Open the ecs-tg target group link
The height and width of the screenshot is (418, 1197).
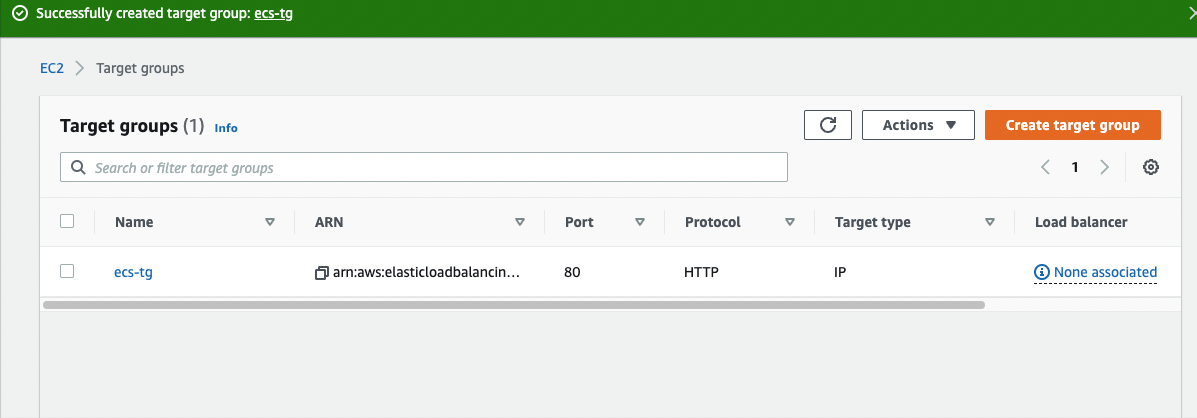[x=134, y=272]
